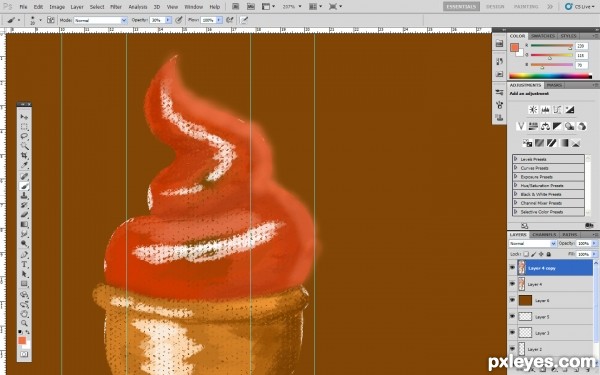Click the Exposure adjustment icon
This screenshot has height=375, width=600.
tap(569, 110)
